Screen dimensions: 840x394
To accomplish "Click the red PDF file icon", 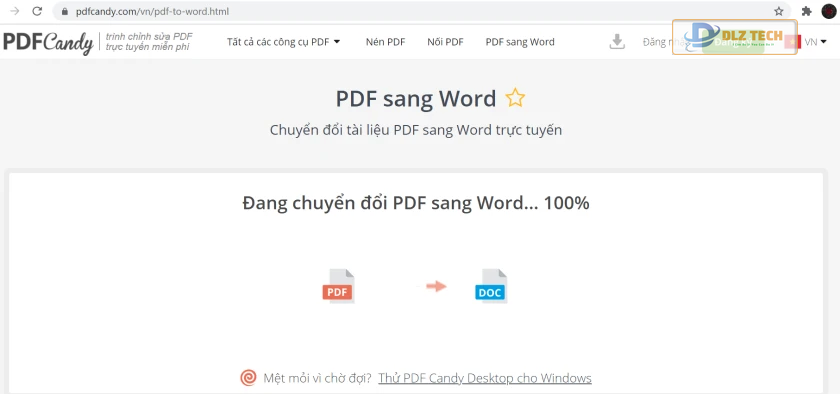I will point(338,286).
